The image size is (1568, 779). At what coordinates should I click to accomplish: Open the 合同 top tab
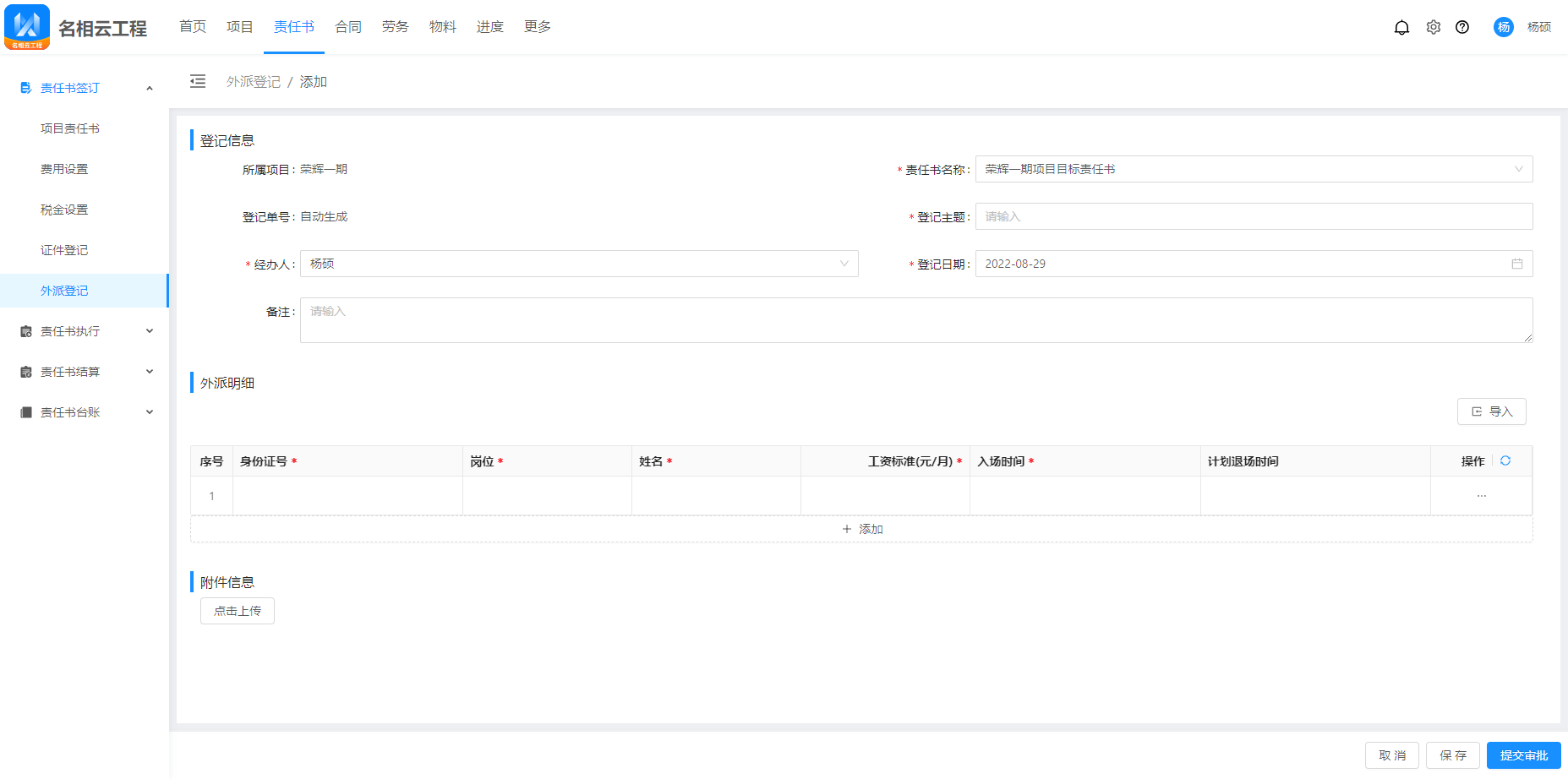tap(348, 27)
